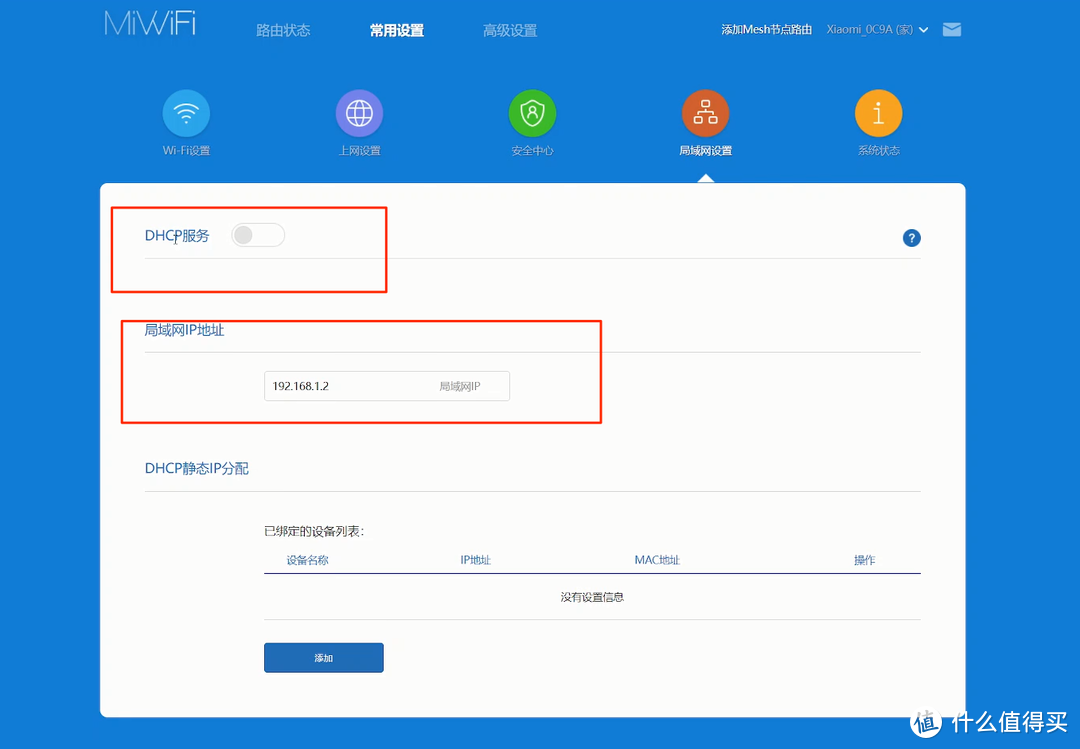The height and width of the screenshot is (749, 1080).
Task: Click the DHCP help question mark icon
Action: [911, 238]
